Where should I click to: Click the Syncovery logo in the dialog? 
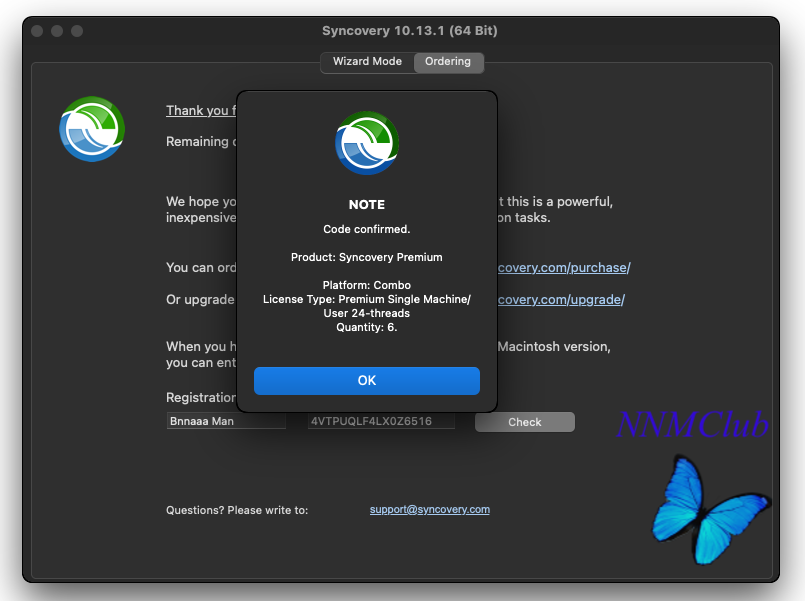(x=367, y=143)
